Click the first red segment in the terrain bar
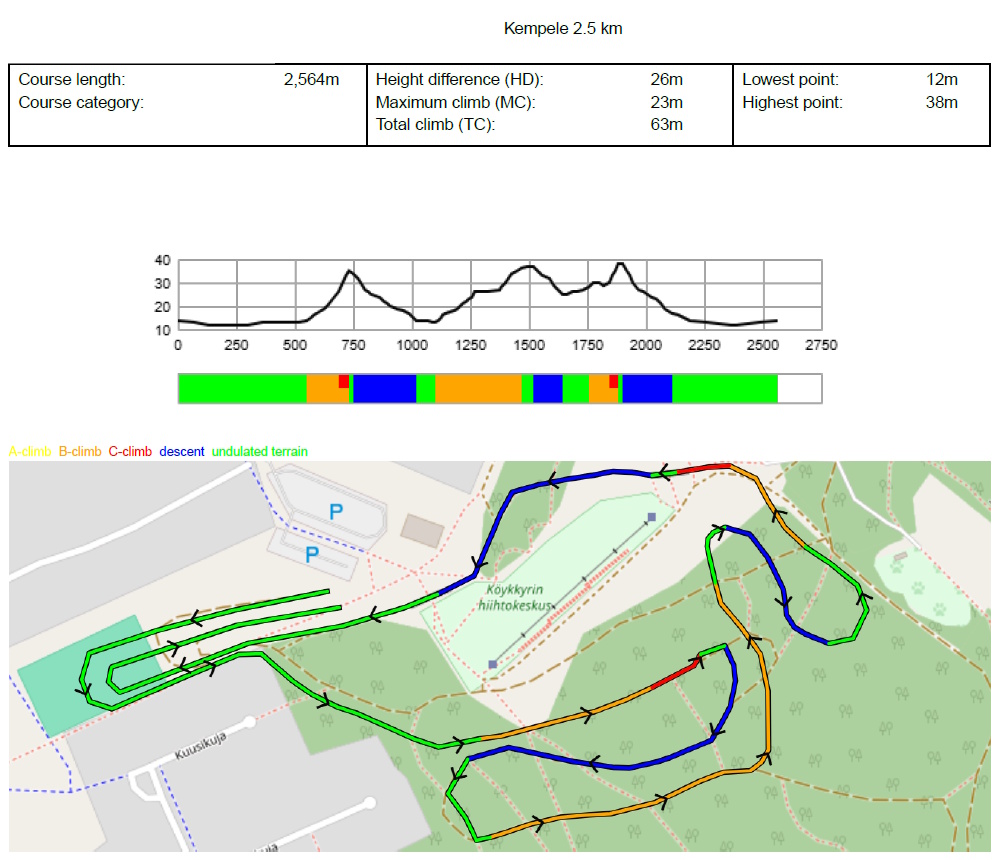 tap(343, 382)
